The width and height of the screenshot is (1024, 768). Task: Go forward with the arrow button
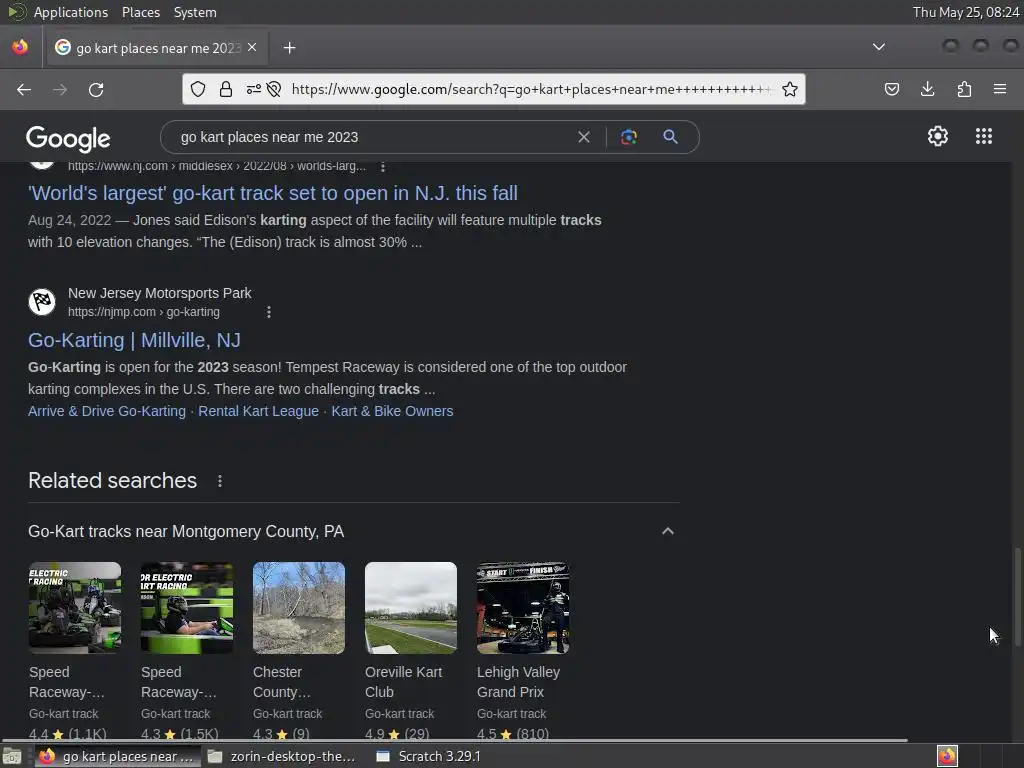tap(60, 89)
